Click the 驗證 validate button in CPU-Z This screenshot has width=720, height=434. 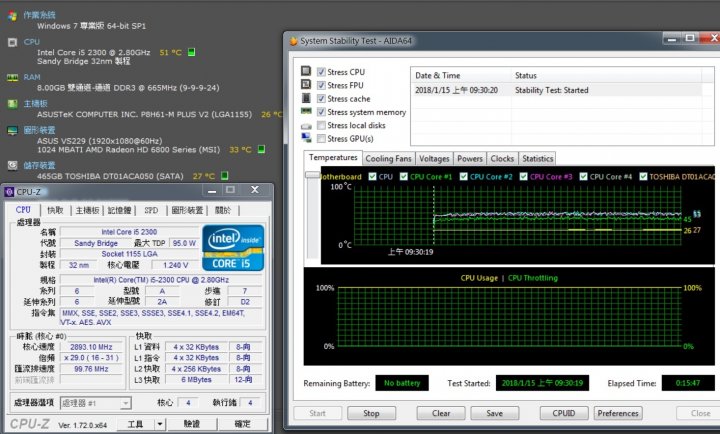pyautogui.click(x=191, y=423)
